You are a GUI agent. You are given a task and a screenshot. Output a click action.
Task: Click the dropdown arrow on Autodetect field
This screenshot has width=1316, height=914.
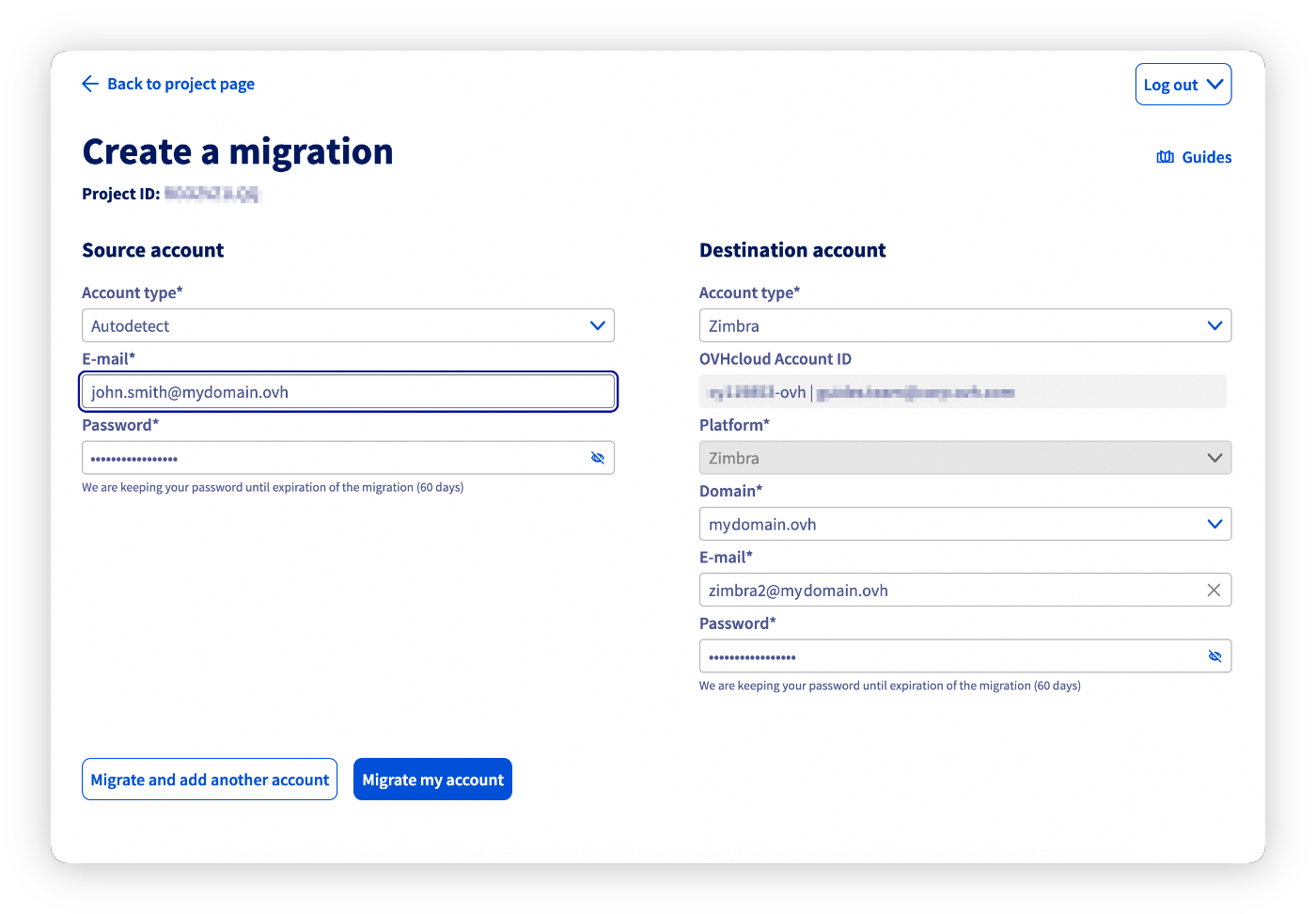tap(597, 325)
